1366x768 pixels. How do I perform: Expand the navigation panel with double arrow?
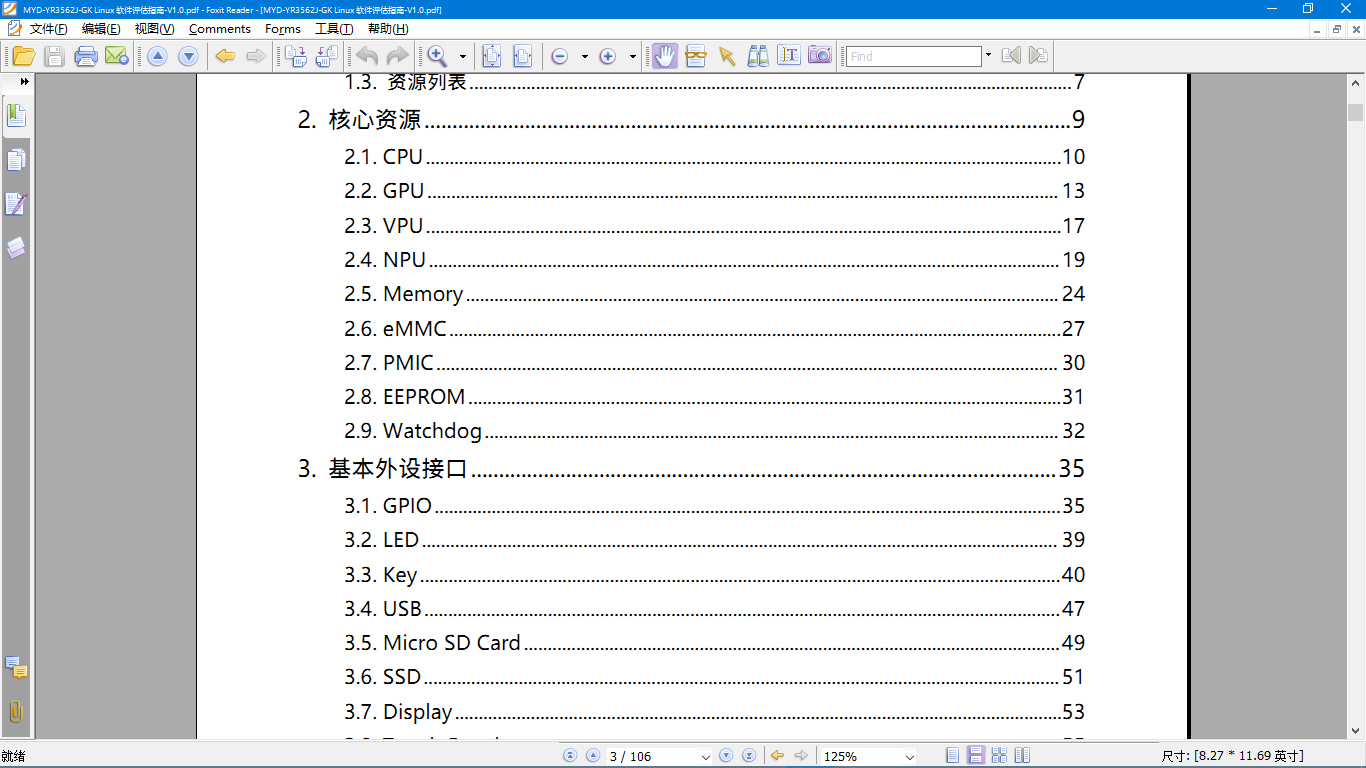[24, 81]
